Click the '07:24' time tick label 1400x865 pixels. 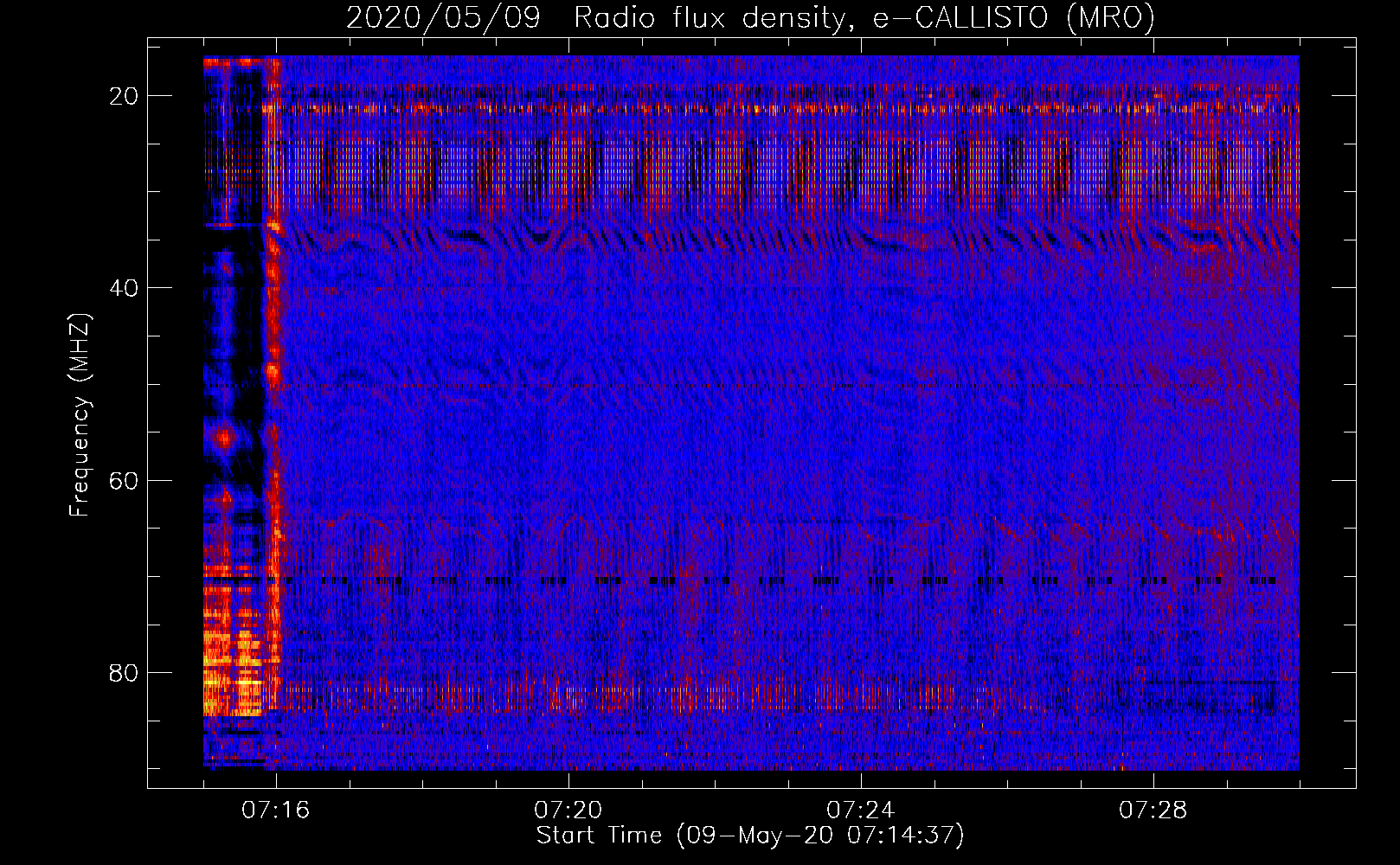click(861, 810)
